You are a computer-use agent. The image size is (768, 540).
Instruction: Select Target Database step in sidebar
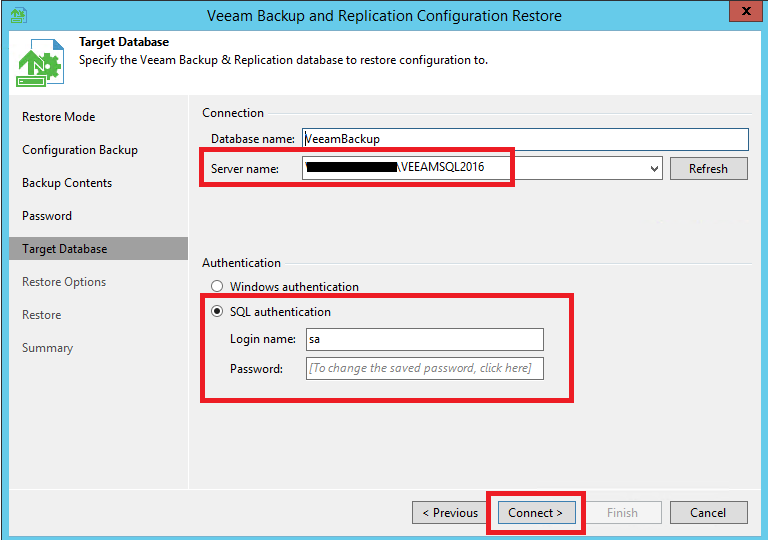point(98,248)
